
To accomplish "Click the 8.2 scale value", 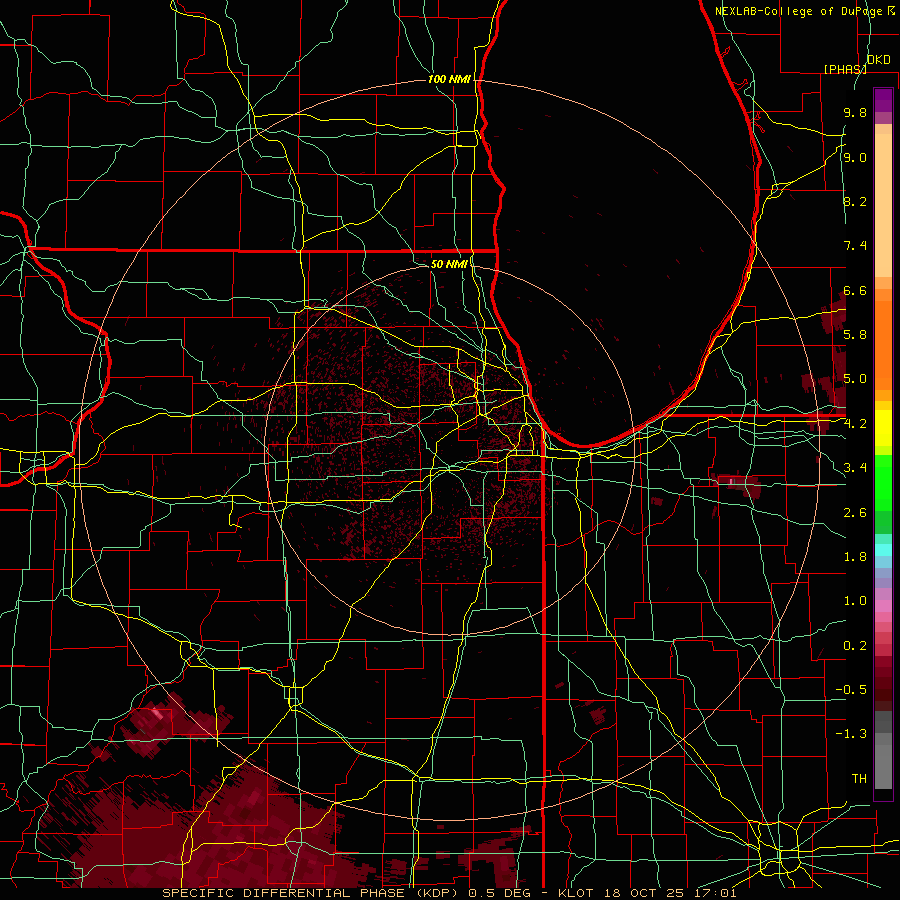I will pyautogui.click(x=855, y=201).
